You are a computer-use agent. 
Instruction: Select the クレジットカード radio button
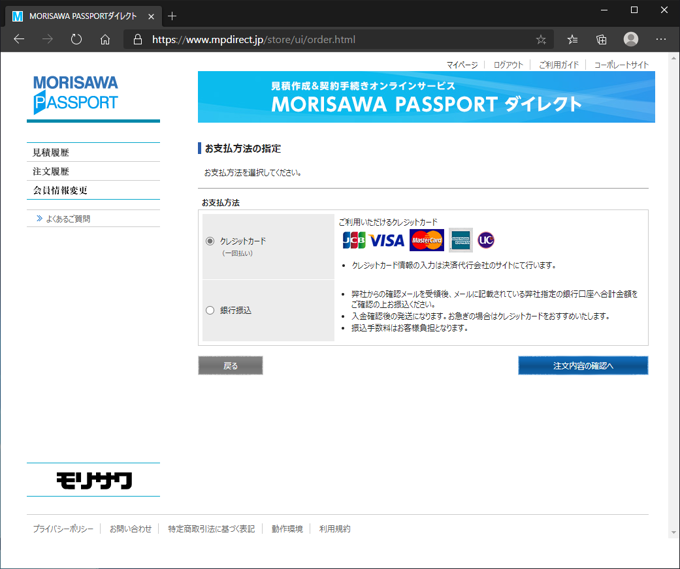(210, 241)
